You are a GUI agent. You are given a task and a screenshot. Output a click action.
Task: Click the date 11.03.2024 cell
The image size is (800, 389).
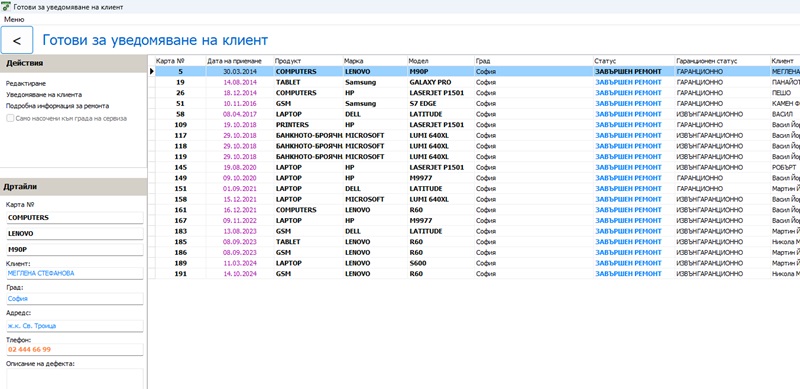click(240, 263)
